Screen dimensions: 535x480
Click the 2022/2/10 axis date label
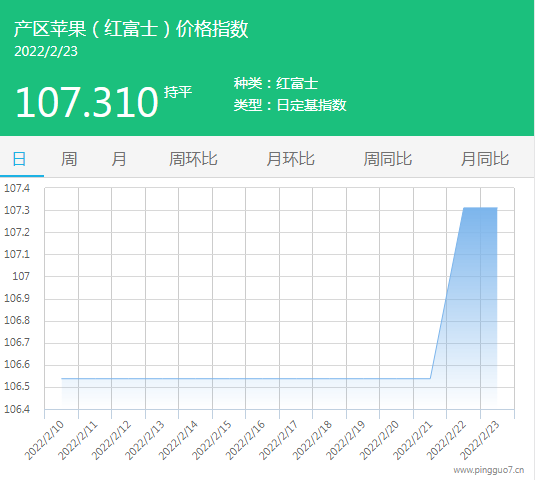tap(44, 440)
